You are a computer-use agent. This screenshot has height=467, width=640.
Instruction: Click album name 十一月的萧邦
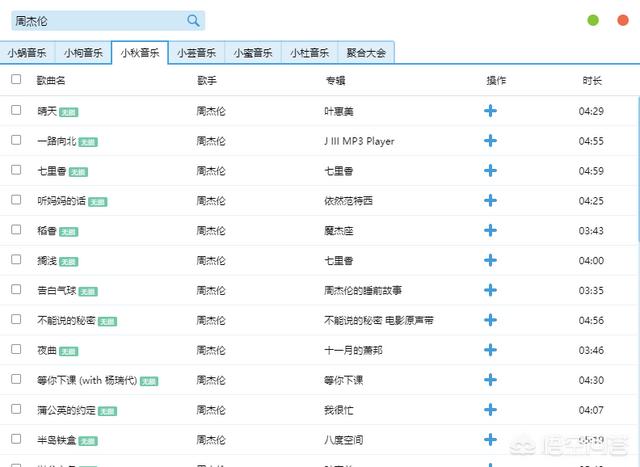click(353, 351)
